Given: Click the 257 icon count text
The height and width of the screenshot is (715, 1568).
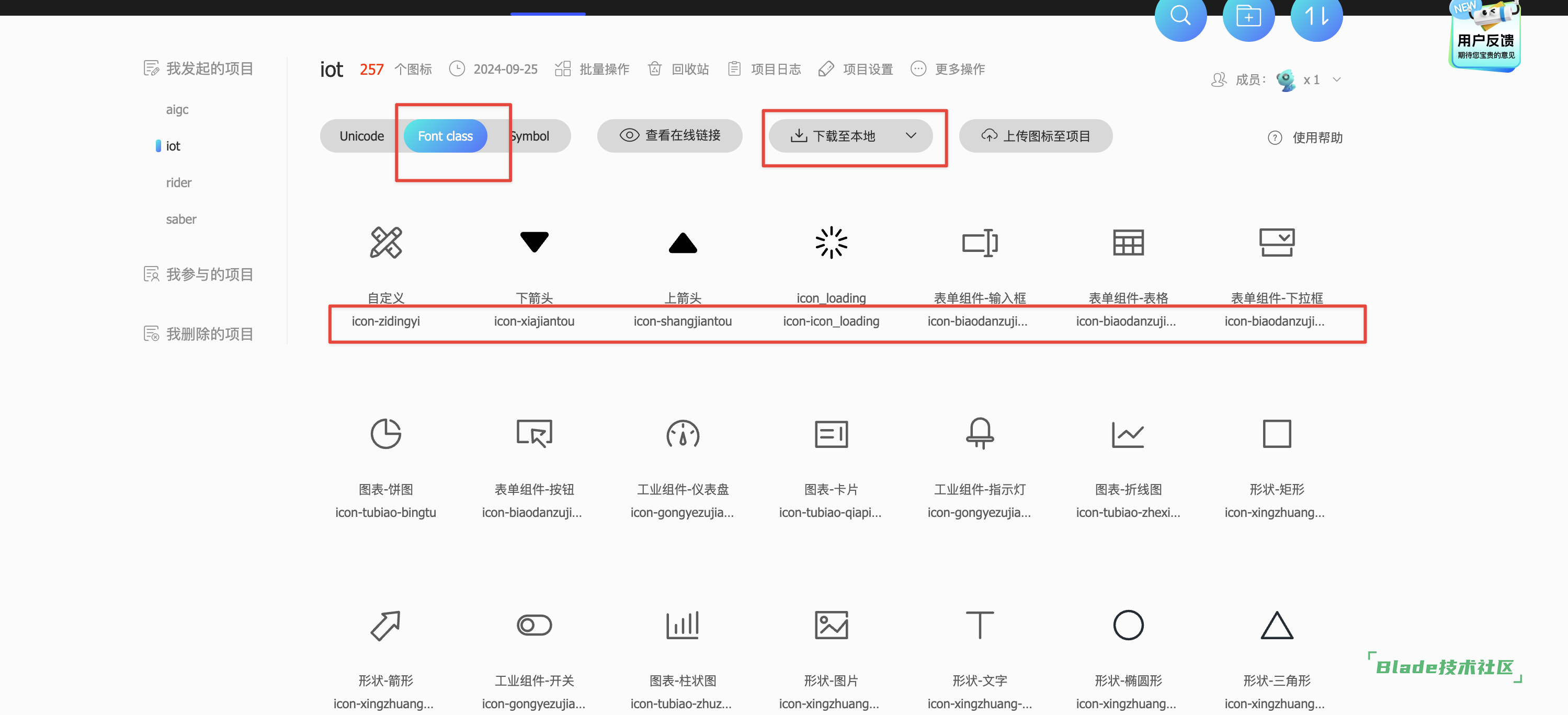Looking at the screenshot, I should tap(371, 70).
